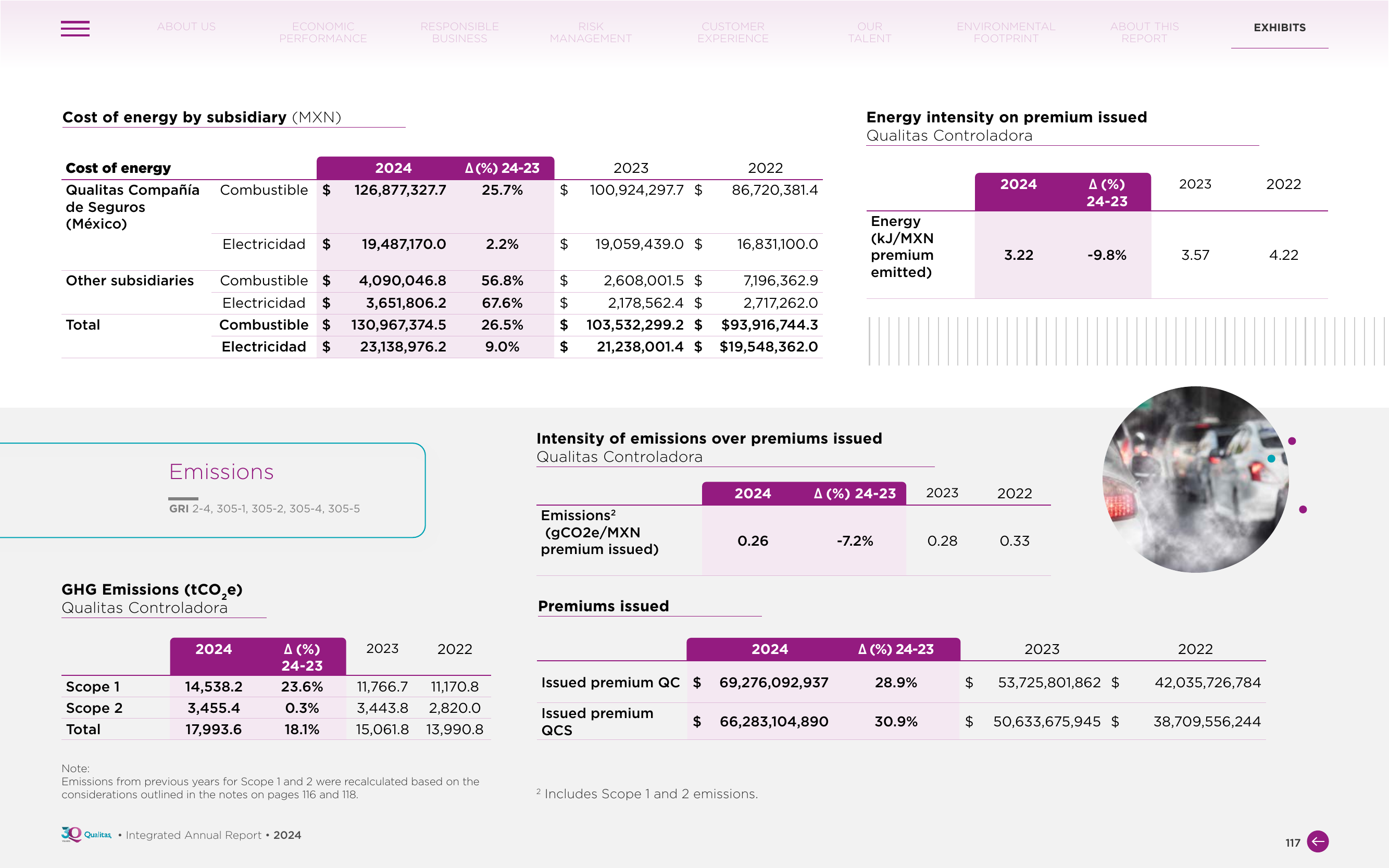Click total electricity 23,138,976.2 value
This screenshot has width=1389, height=868.
(403, 347)
